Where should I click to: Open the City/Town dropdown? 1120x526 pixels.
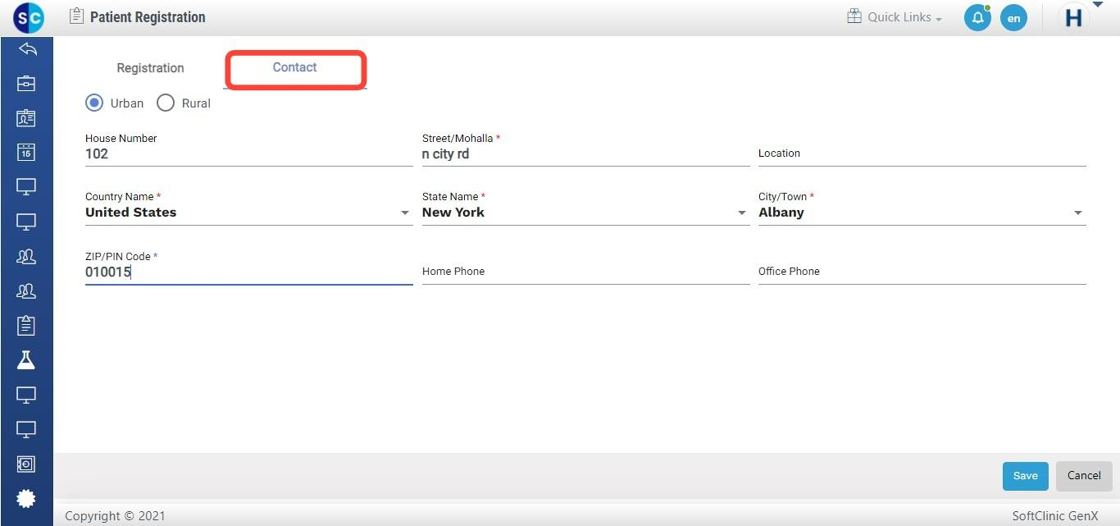922,212
